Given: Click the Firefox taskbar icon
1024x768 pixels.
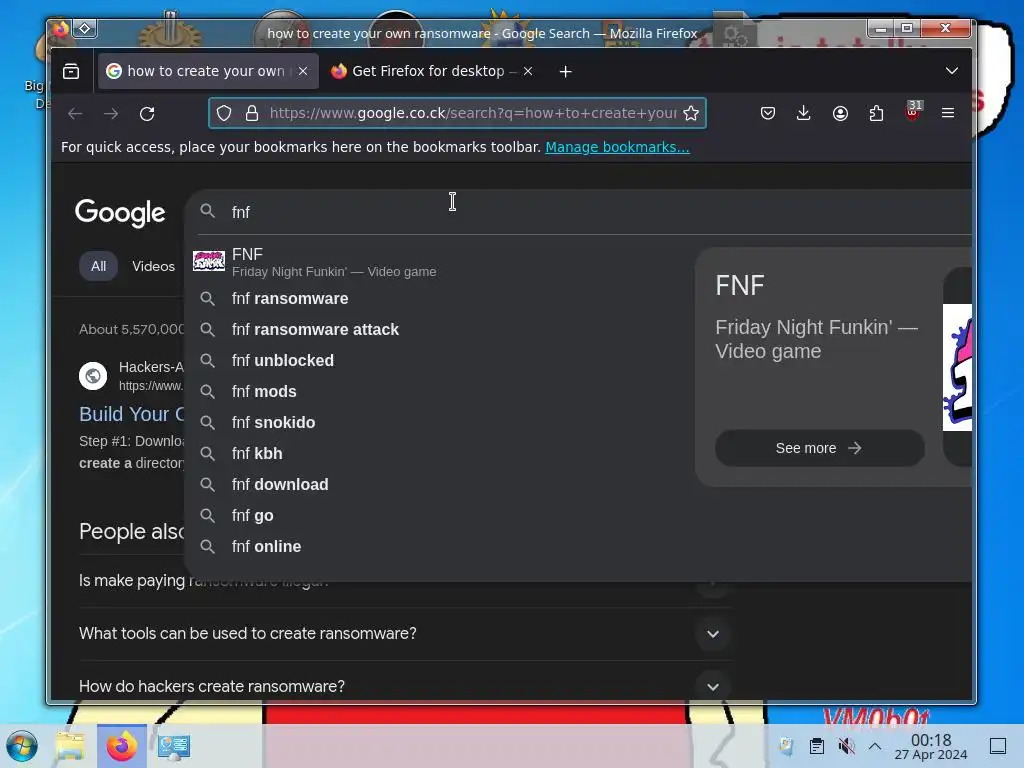Looking at the screenshot, I should click(121, 746).
